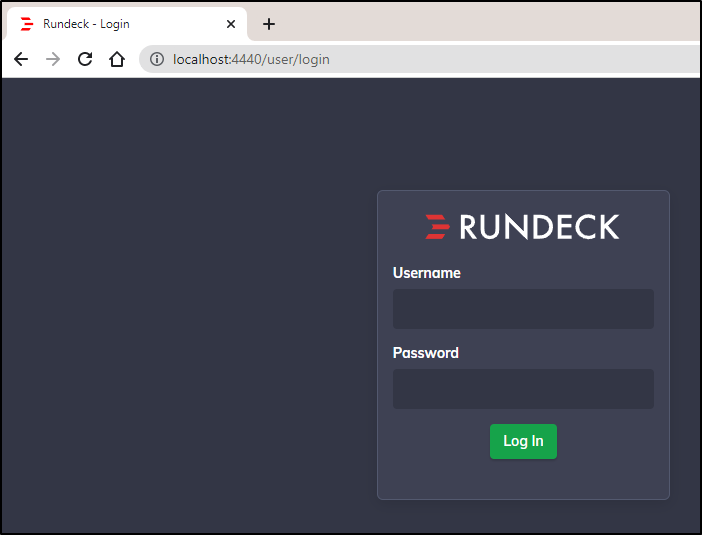Click into the Username field

click(x=523, y=309)
